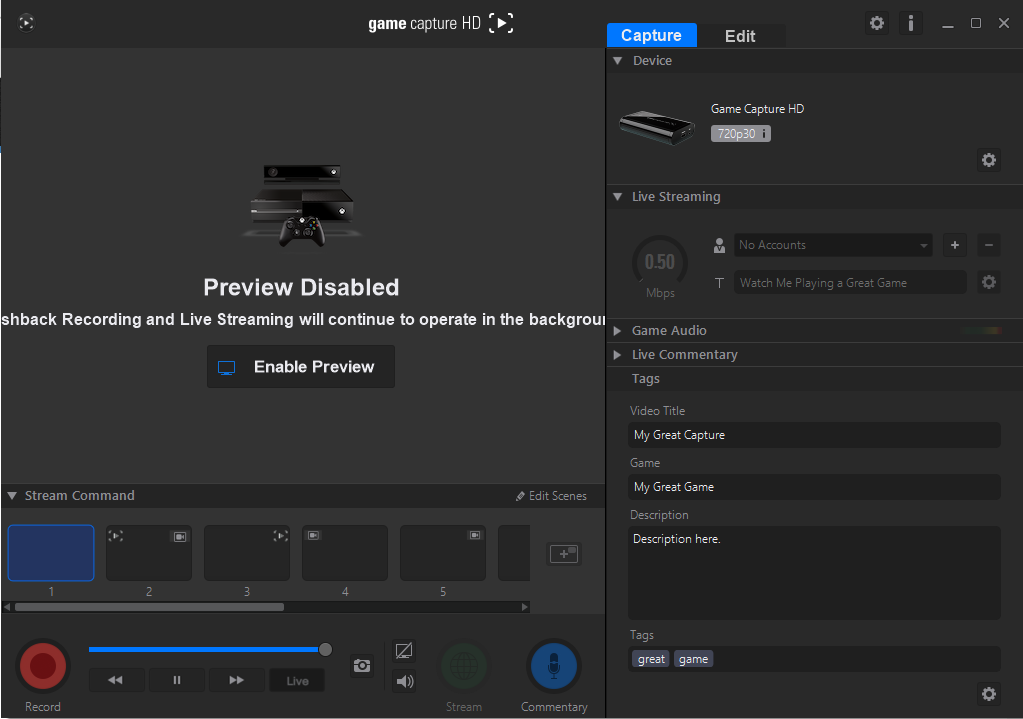Collapse the Live Streaming section
This screenshot has height=719, width=1023.
[617, 196]
